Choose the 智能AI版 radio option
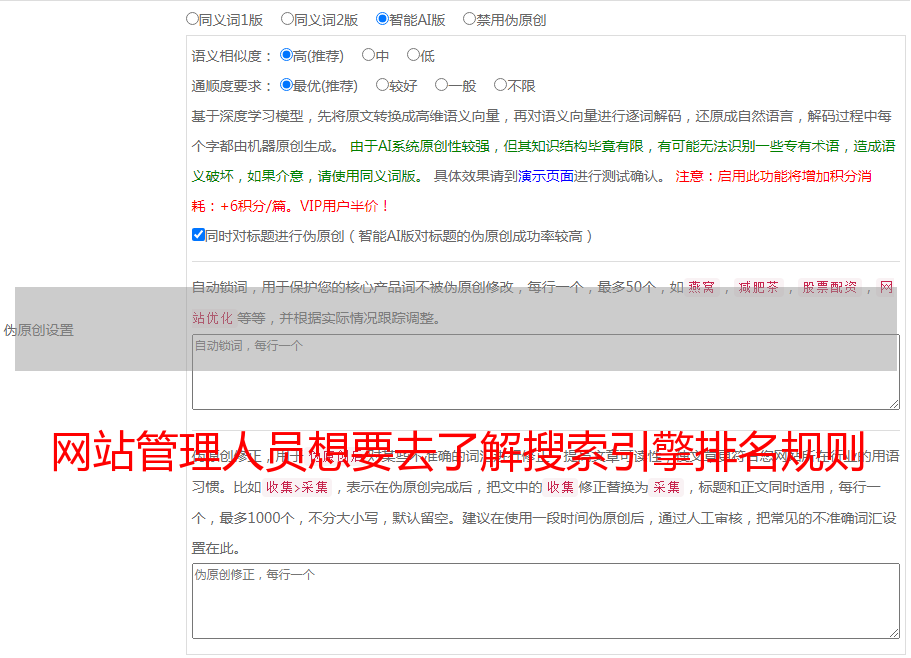 pos(382,19)
